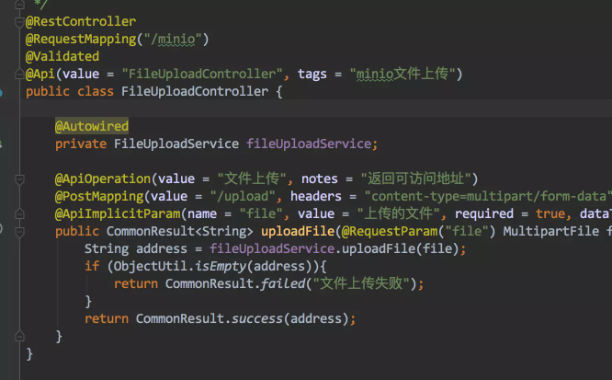Click the "文件上传" value string in @ApiOperation
The image size is (612, 380).
coord(253,179)
